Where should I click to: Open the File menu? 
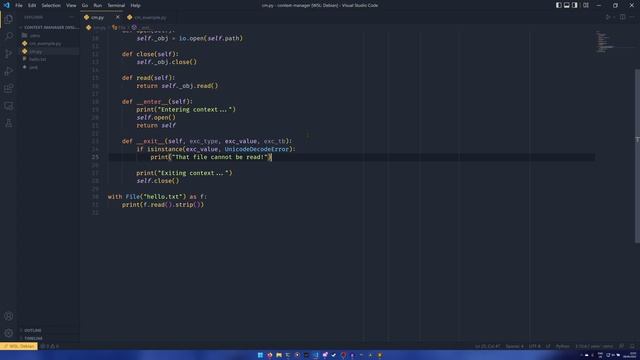click(x=19, y=5)
